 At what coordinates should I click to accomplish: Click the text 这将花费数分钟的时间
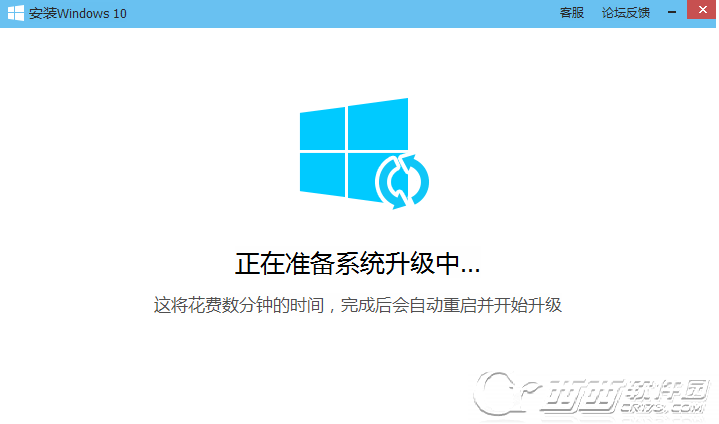239,305
